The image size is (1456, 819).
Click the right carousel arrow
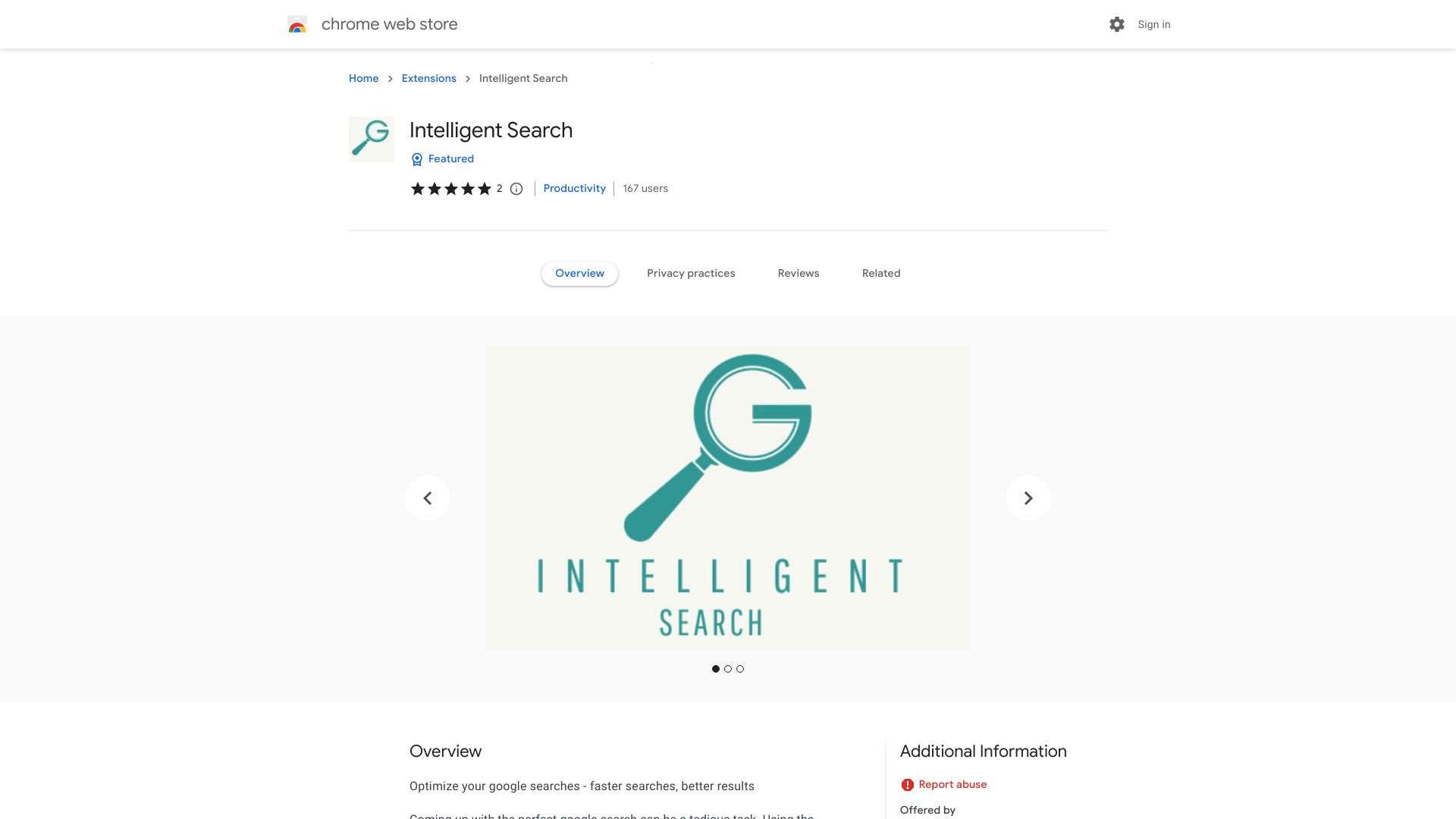tap(1028, 497)
